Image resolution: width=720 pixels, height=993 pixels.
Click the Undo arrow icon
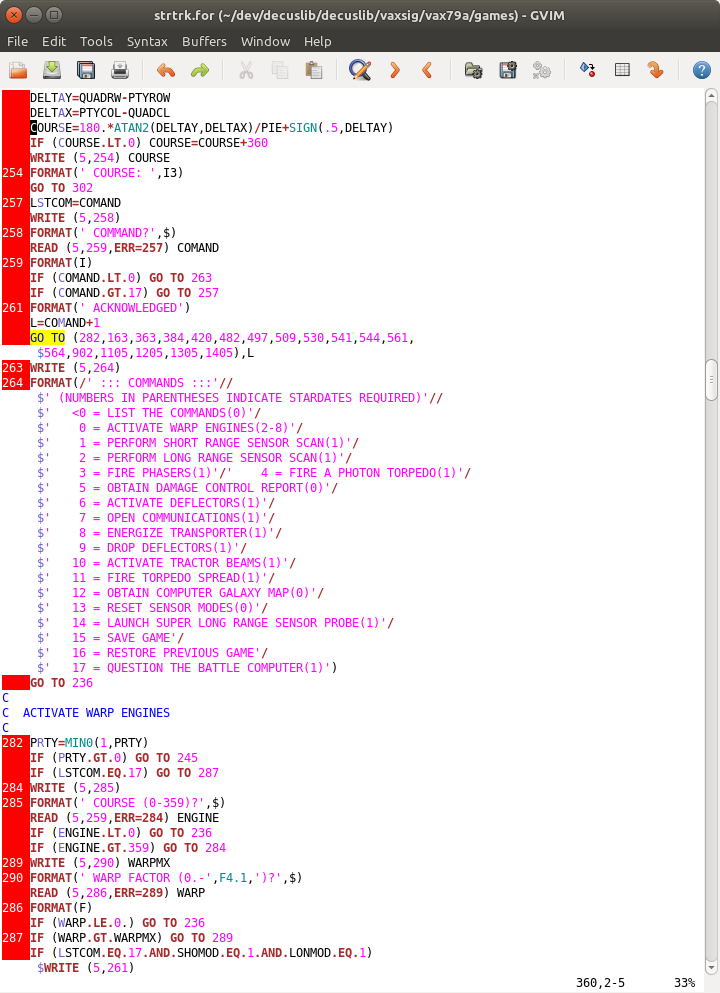pos(165,70)
